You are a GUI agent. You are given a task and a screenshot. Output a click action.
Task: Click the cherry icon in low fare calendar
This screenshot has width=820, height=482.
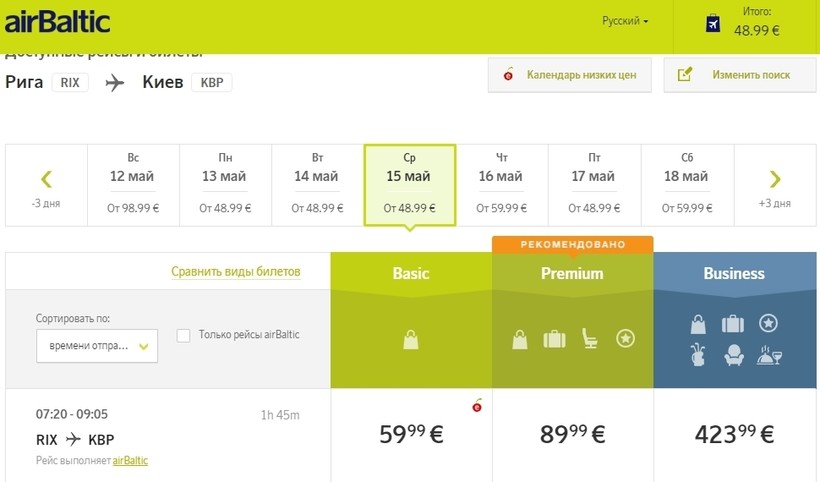tap(508, 75)
